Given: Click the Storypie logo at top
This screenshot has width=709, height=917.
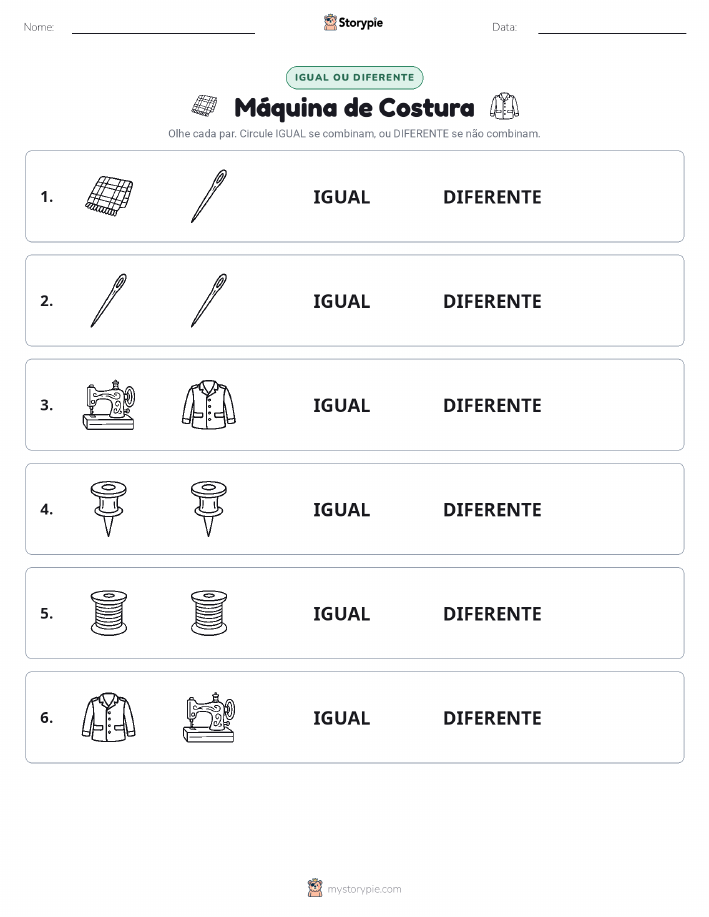Looking at the screenshot, I should (x=353, y=22).
